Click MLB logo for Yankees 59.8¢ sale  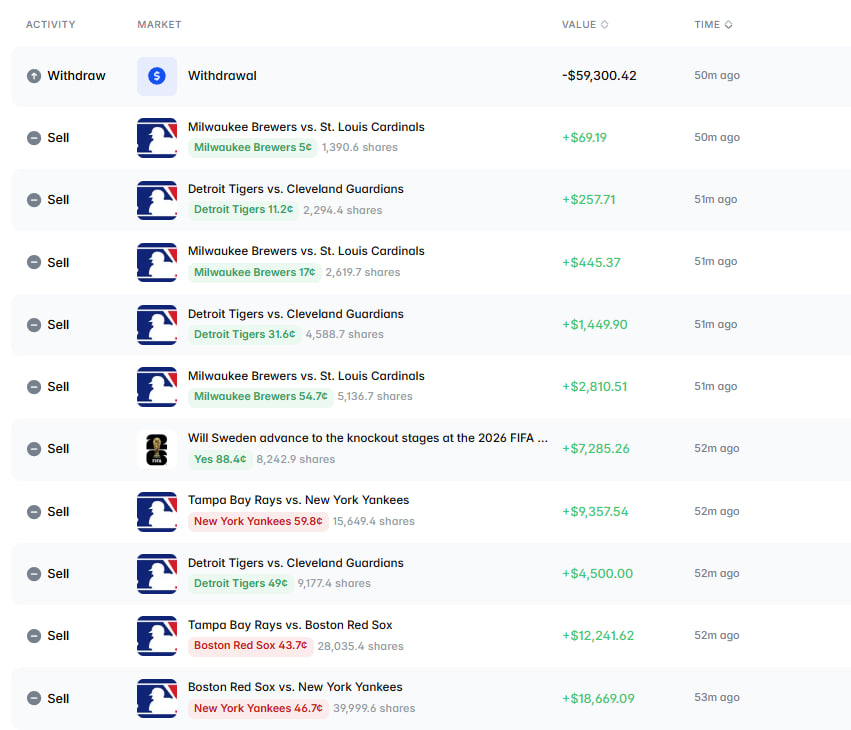pos(157,511)
